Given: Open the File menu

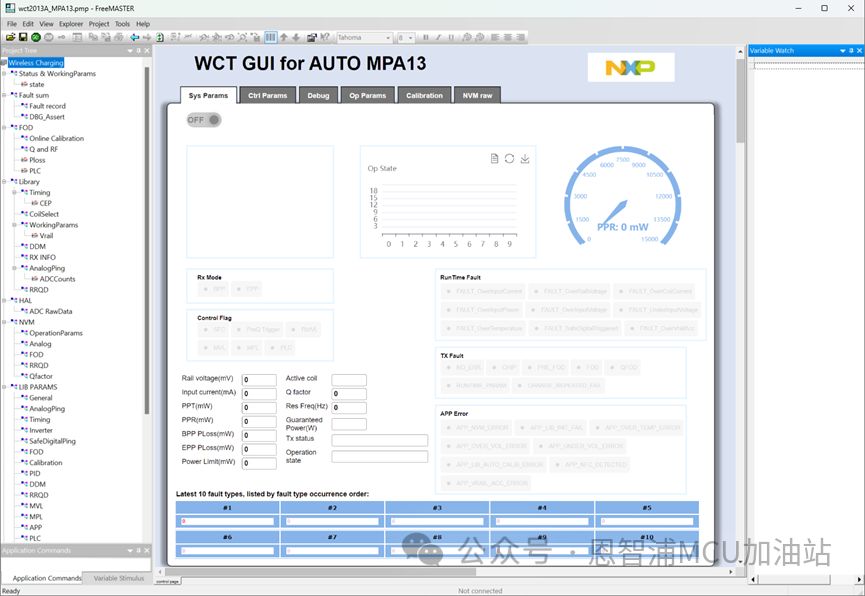Looking at the screenshot, I should 12,24.
